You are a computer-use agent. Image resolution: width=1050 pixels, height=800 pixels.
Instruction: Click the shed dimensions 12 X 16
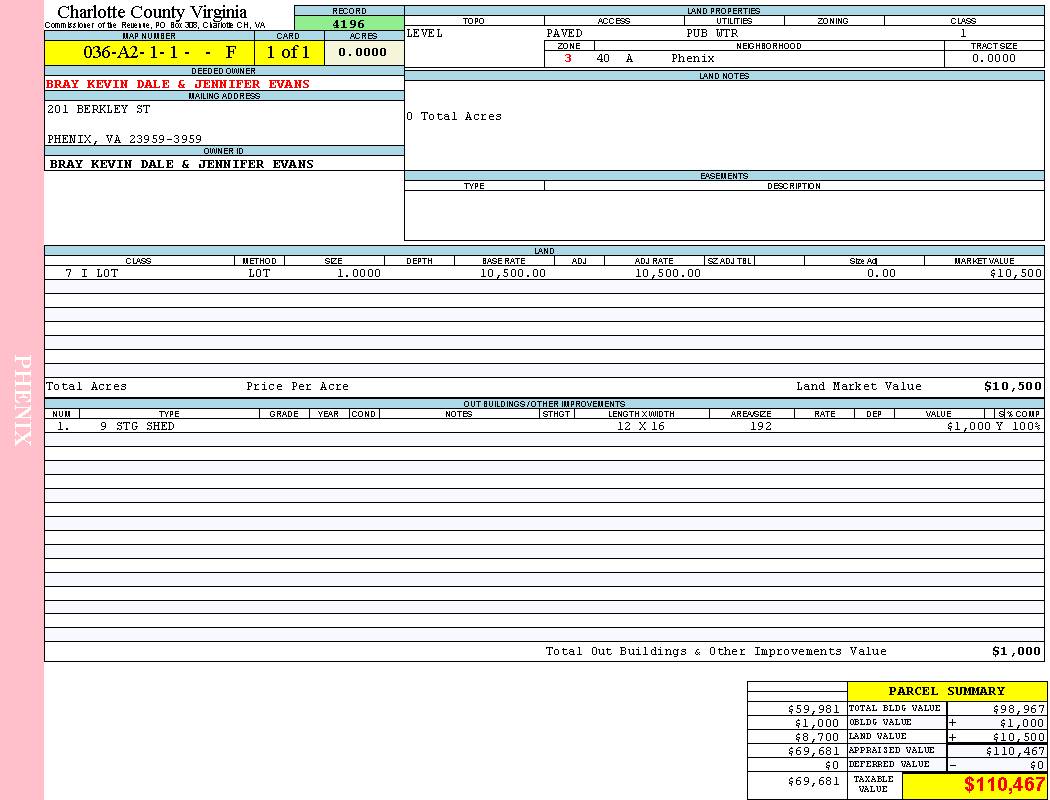click(x=640, y=426)
